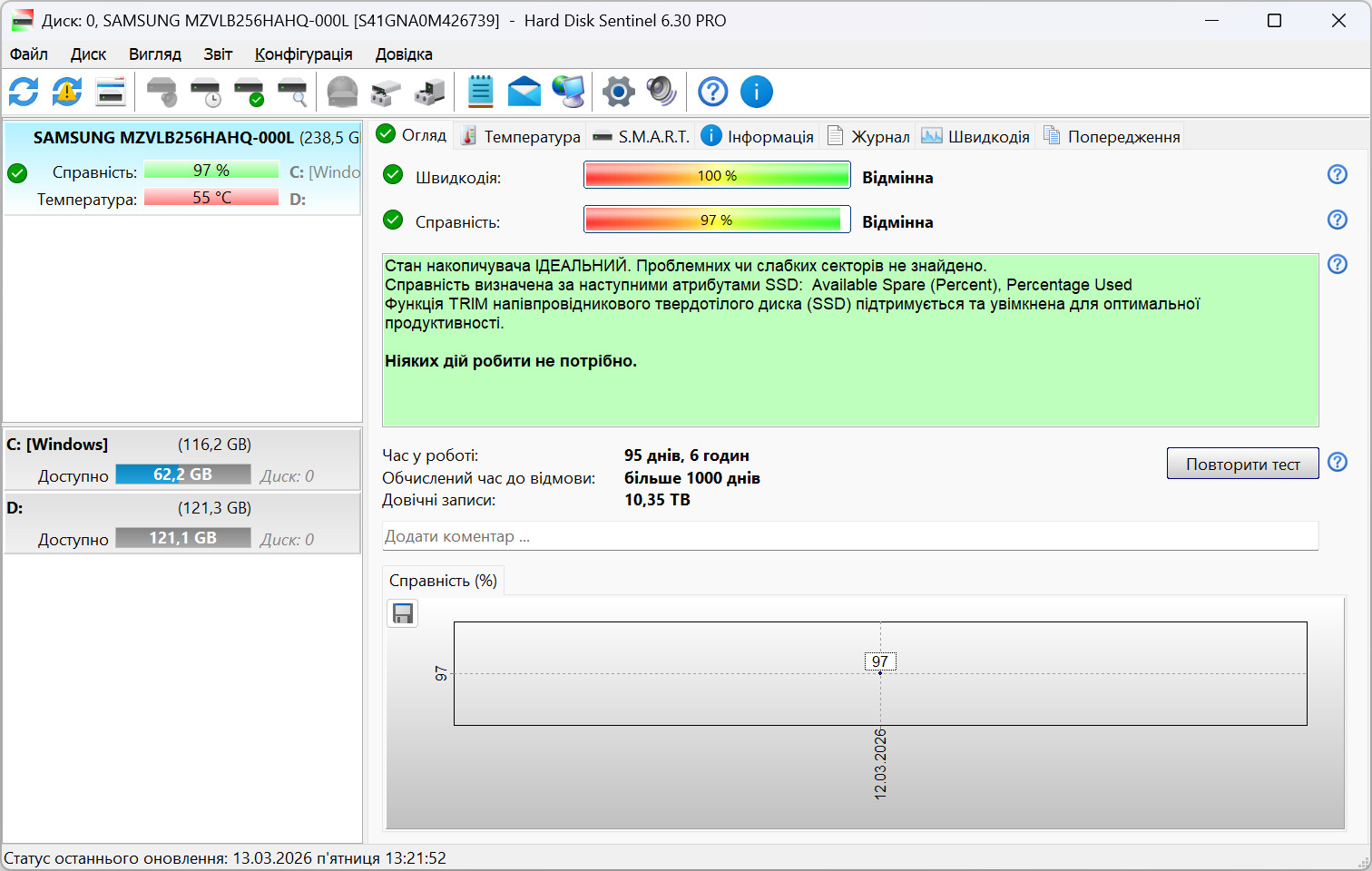Switch to the Попередження tab
The image size is (1372, 871).
pos(1112,136)
